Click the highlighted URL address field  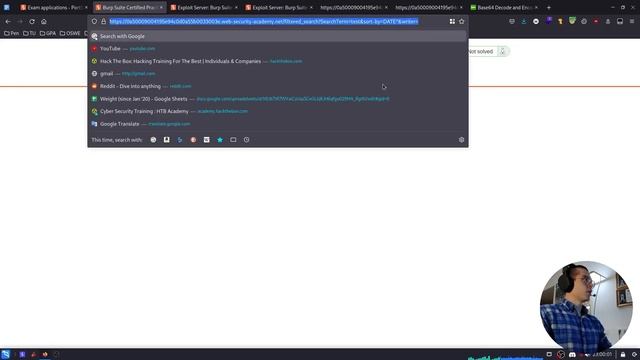[264, 21]
